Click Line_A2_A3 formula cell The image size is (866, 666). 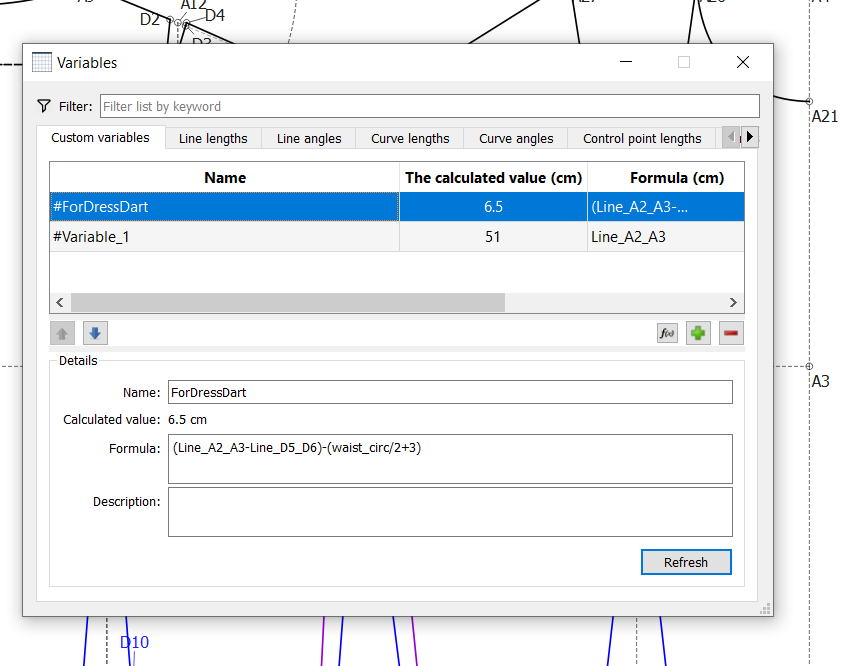[666, 237]
